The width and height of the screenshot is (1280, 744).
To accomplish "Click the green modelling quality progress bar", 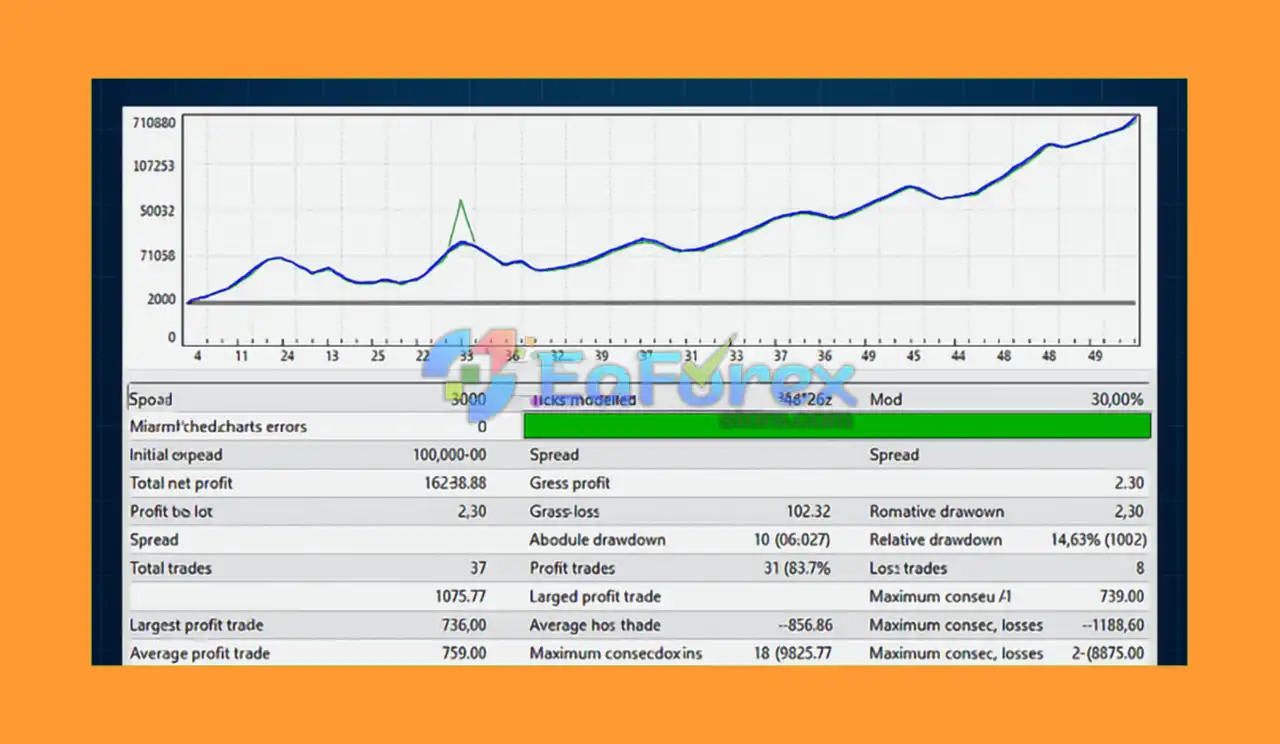I will [837, 426].
